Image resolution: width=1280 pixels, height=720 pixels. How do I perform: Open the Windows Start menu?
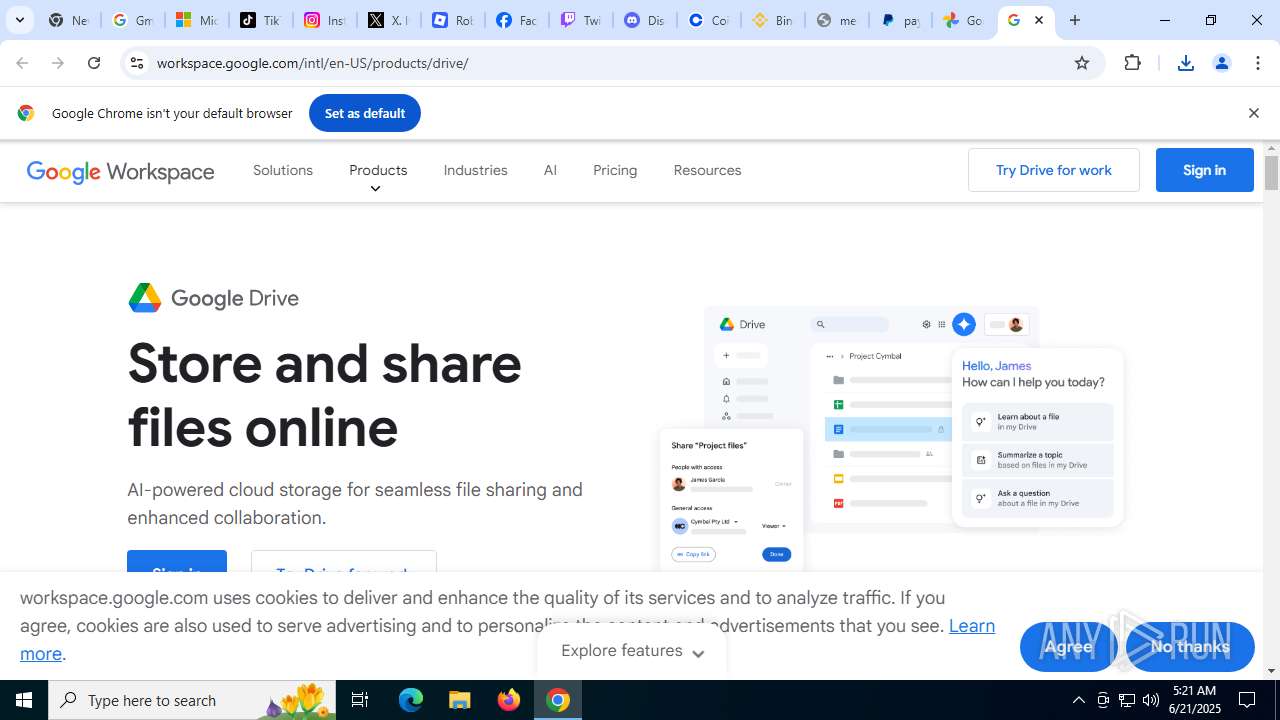pos(24,700)
